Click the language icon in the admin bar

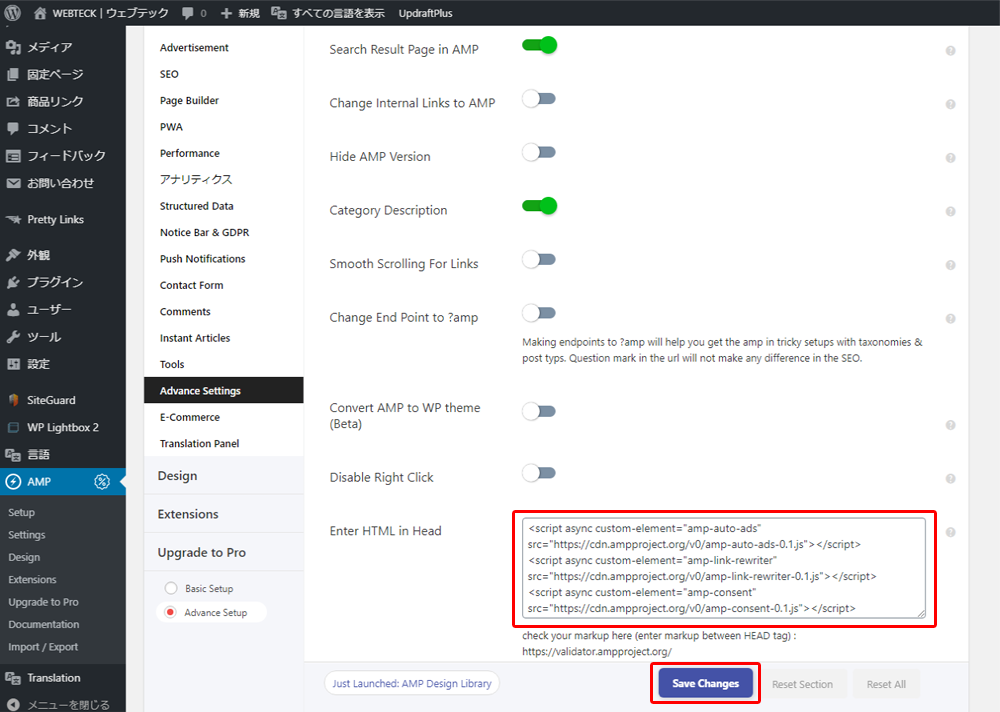(x=279, y=13)
